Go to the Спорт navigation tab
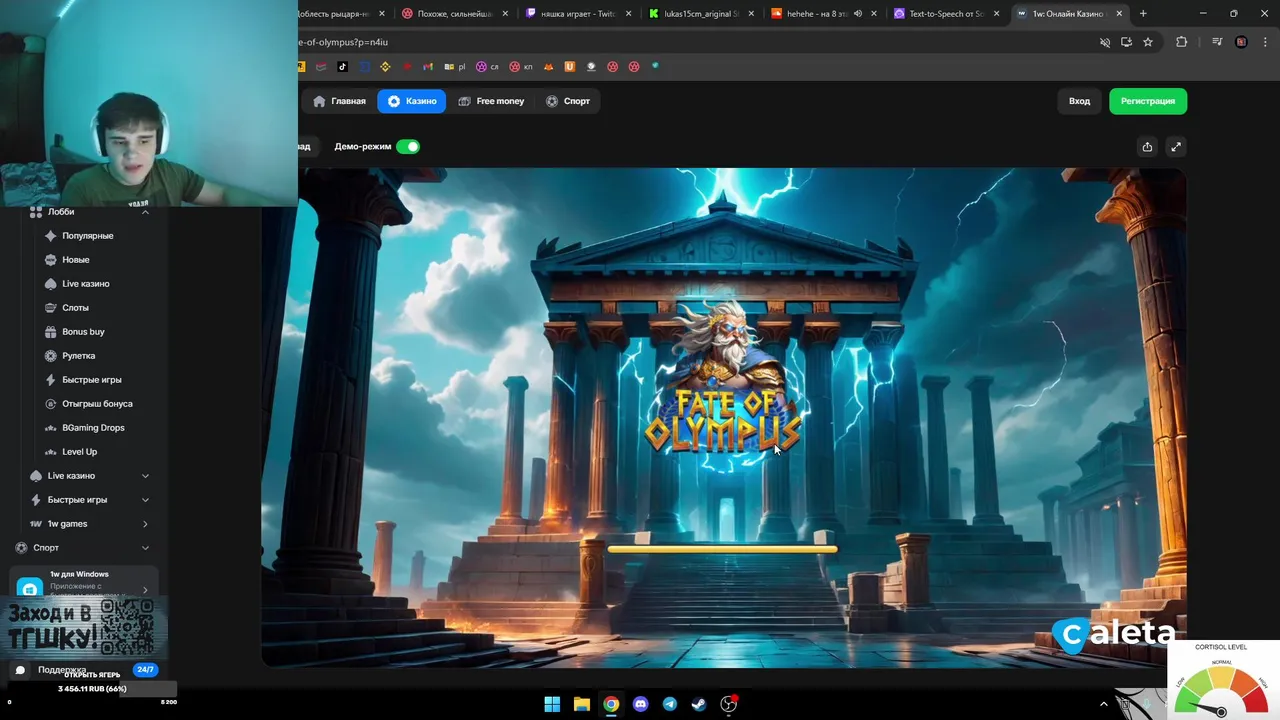Image resolution: width=1280 pixels, height=720 pixels. (x=568, y=101)
